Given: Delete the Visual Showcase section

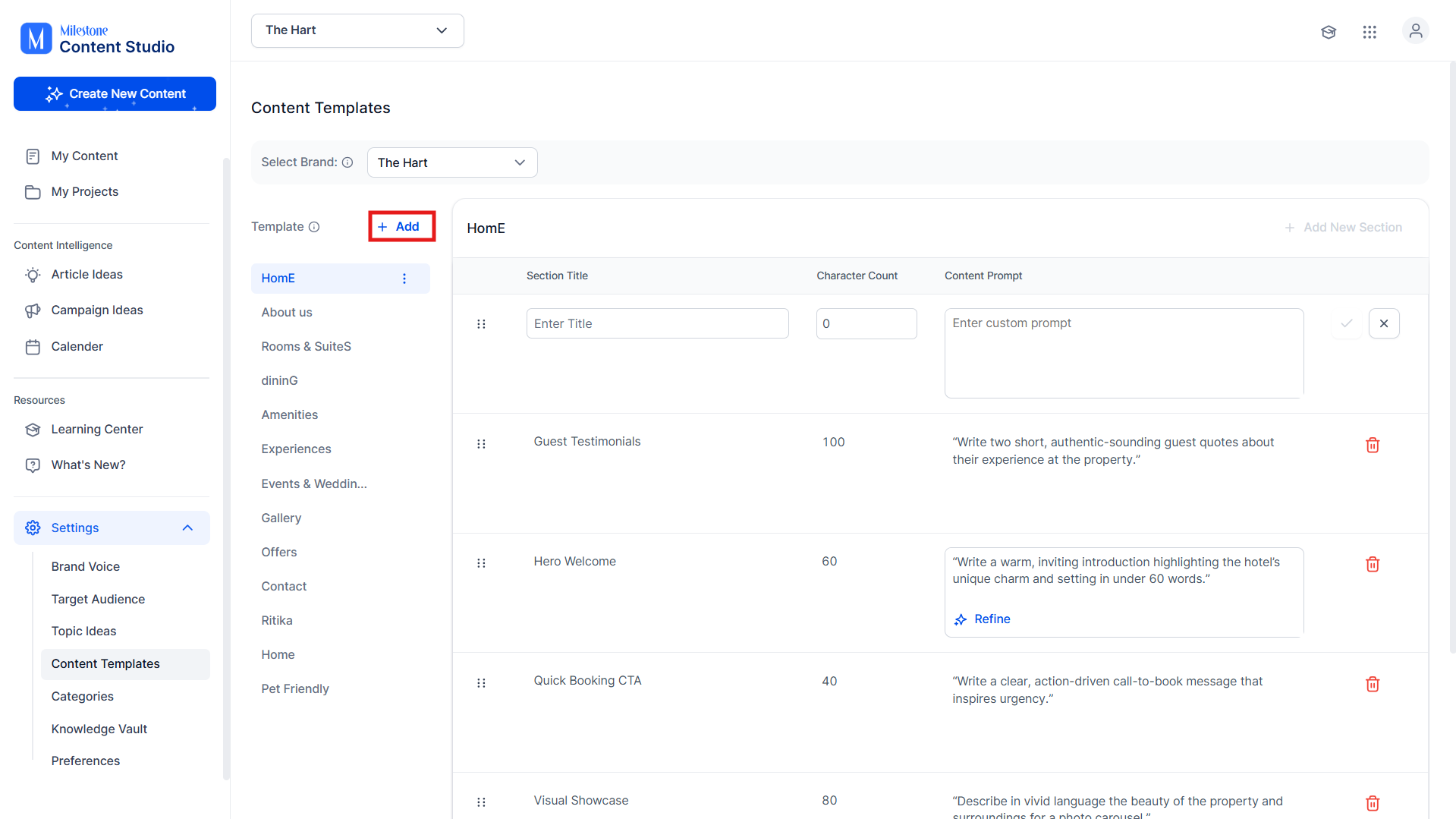Looking at the screenshot, I should click(1373, 803).
